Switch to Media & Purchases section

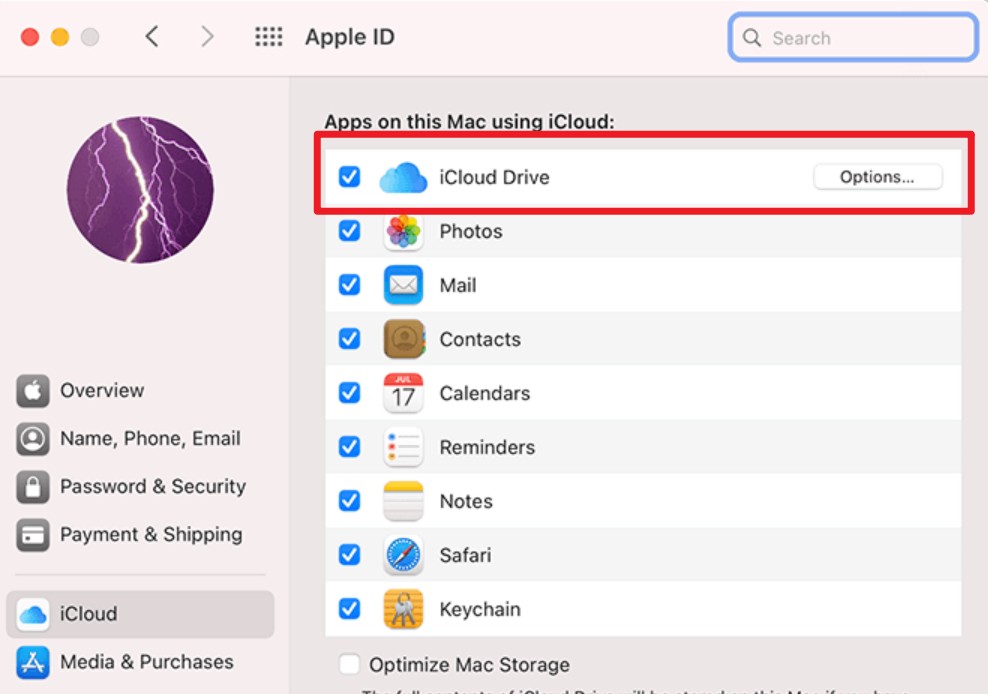pyautogui.click(x=148, y=662)
